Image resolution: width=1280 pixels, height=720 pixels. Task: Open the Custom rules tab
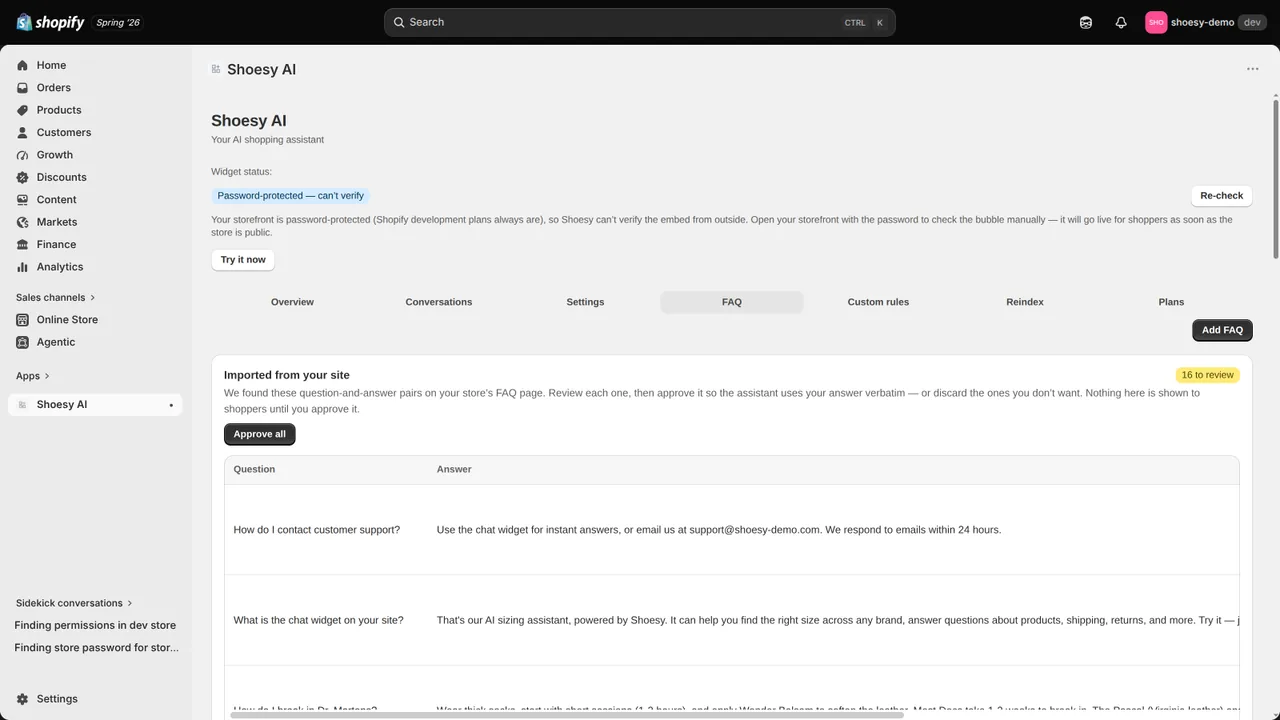(x=878, y=302)
